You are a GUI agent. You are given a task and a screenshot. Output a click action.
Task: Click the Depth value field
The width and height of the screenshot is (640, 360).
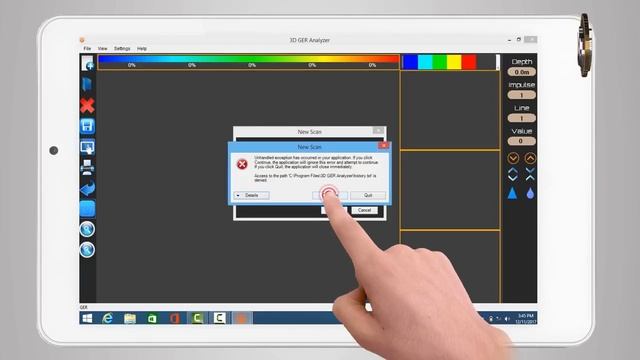[521, 72]
